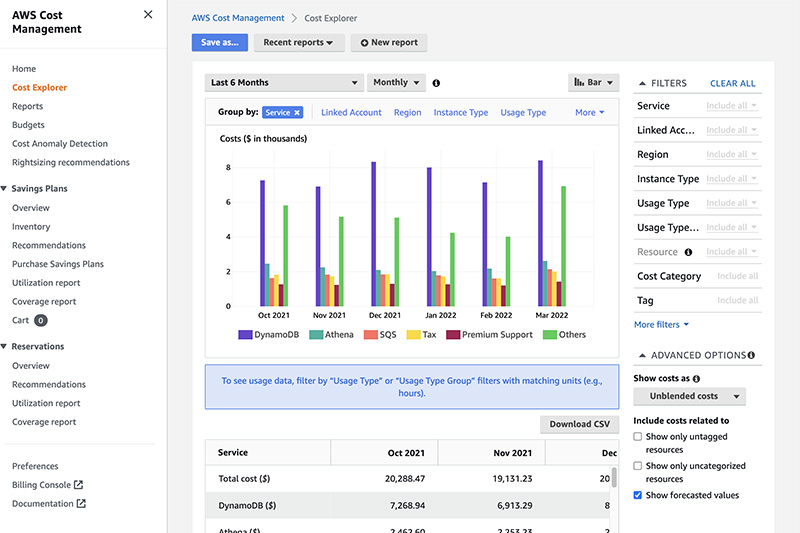This screenshot has height=533, width=800.
Task: Expand the More group-by options
Action: 589,113
